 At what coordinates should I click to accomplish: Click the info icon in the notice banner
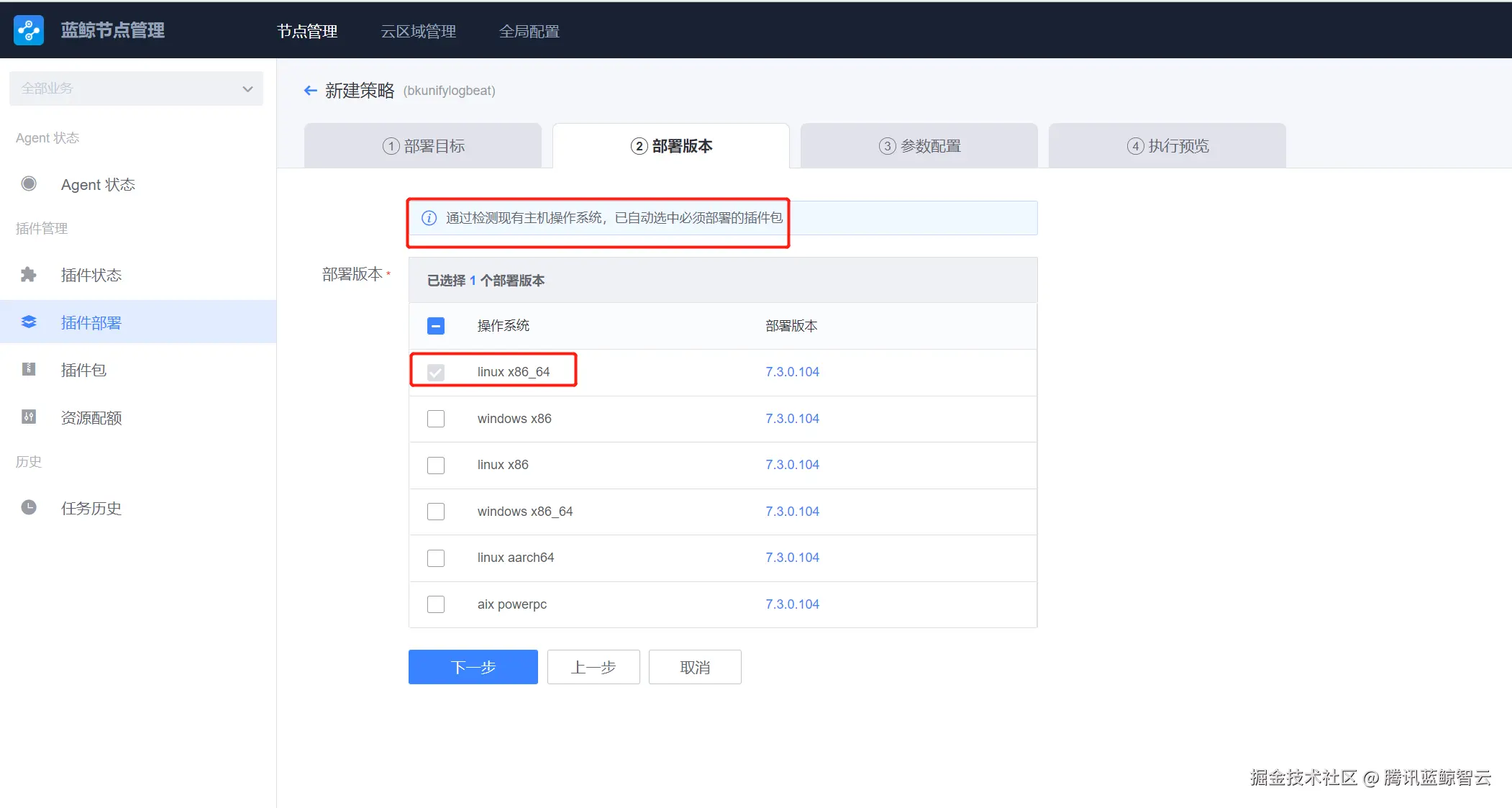point(429,218)
